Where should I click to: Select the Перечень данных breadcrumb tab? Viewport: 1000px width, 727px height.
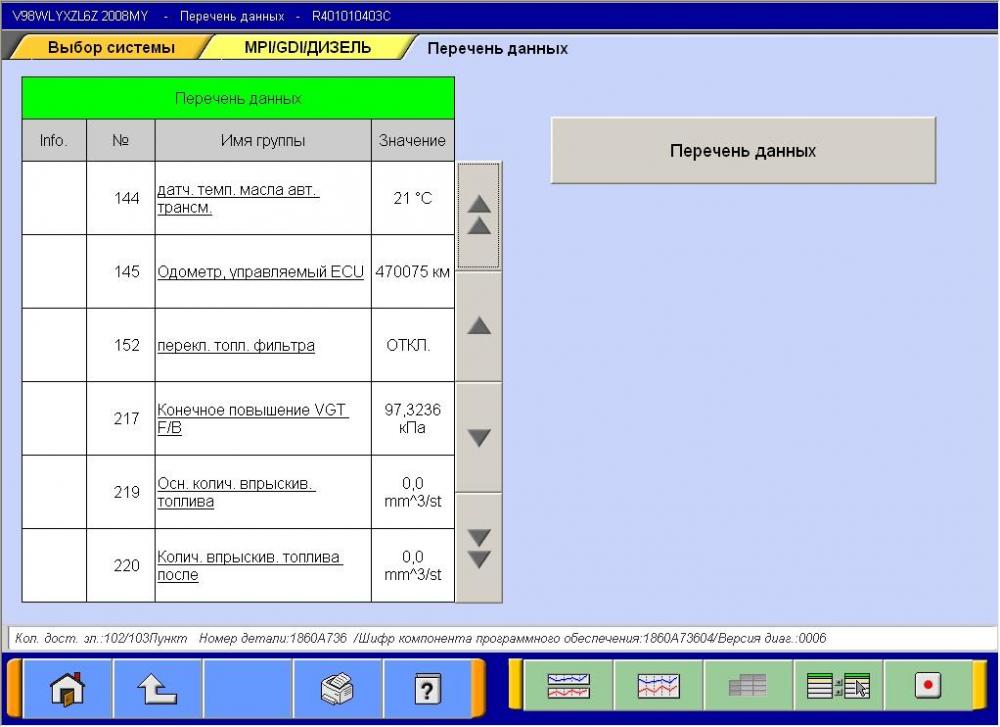click(497, 48)
